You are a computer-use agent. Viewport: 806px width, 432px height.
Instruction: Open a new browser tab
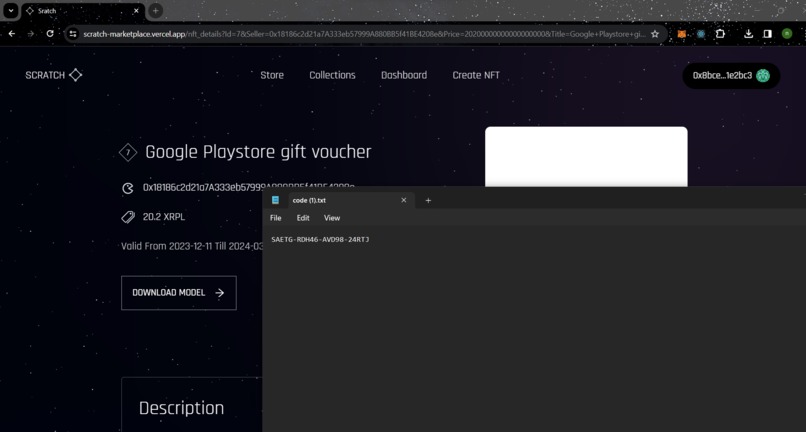click(x=155, y=10)
